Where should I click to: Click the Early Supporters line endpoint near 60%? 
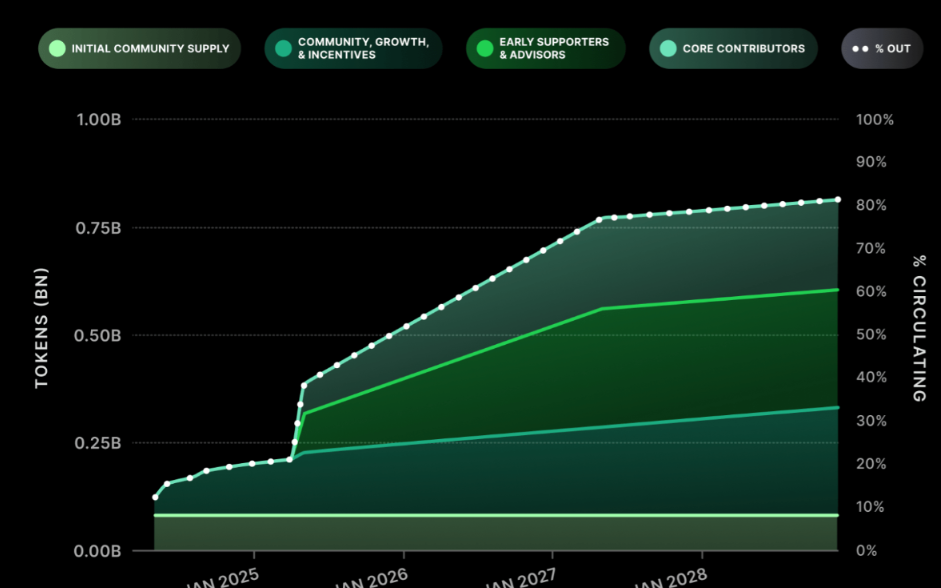837,290
